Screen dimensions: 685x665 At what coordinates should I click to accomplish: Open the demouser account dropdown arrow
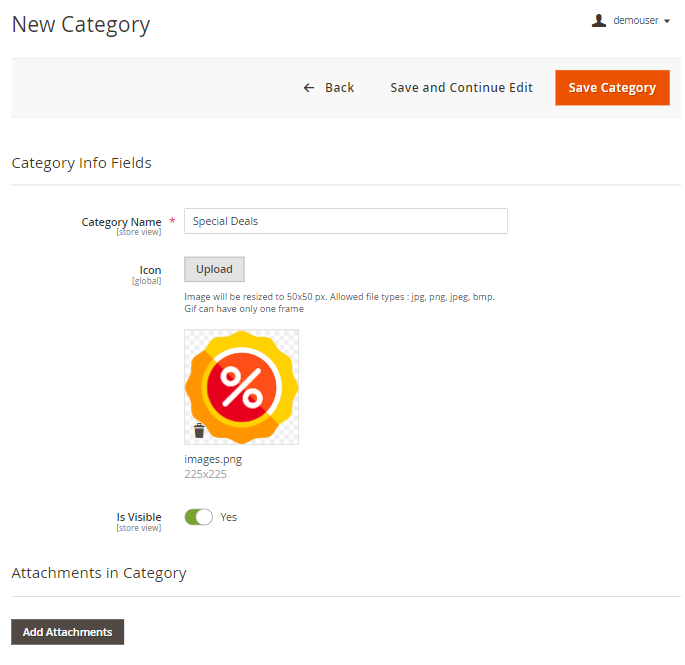tap(667, 21)
